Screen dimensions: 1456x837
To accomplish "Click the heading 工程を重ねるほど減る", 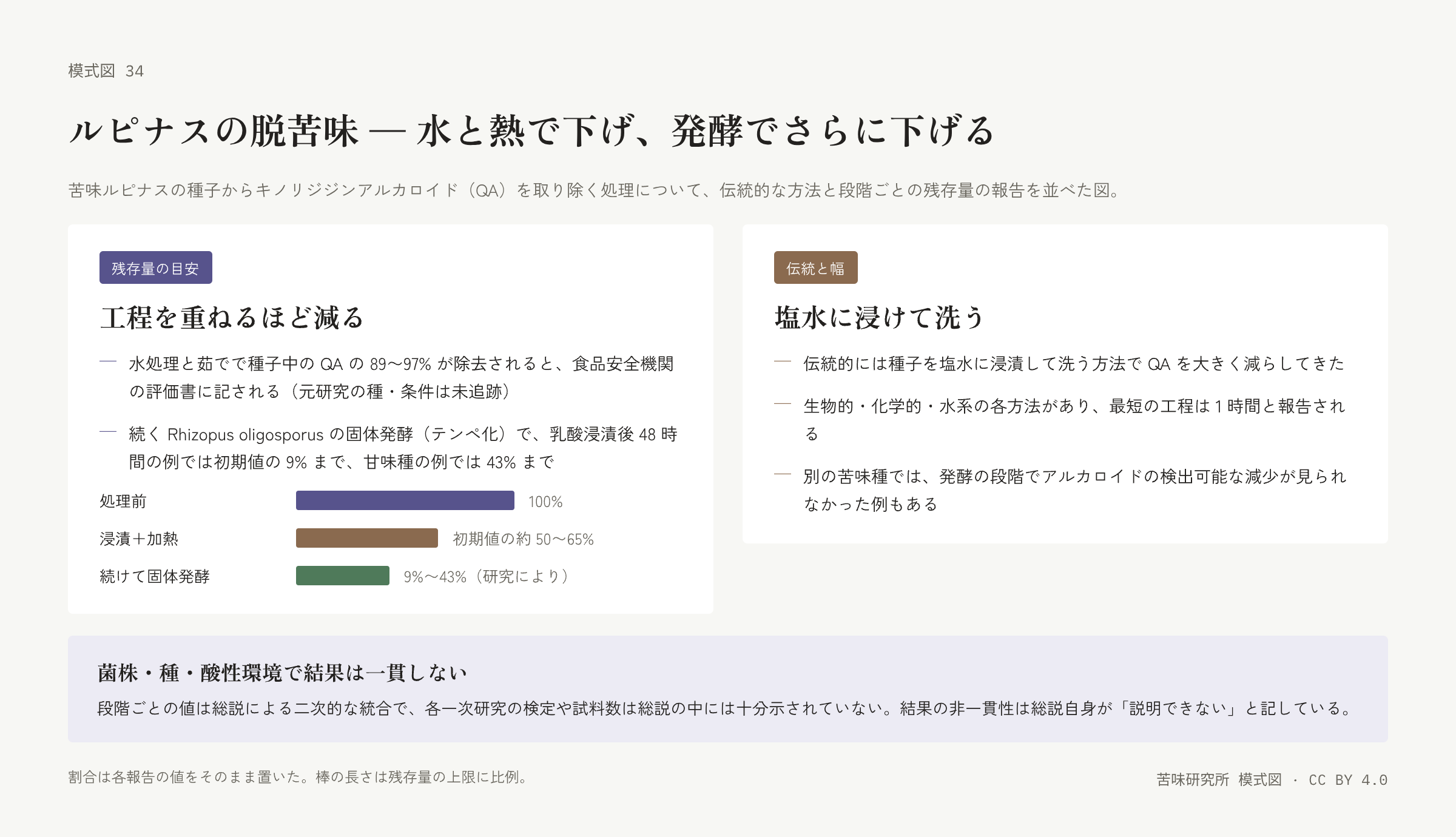I will [232, 318].
